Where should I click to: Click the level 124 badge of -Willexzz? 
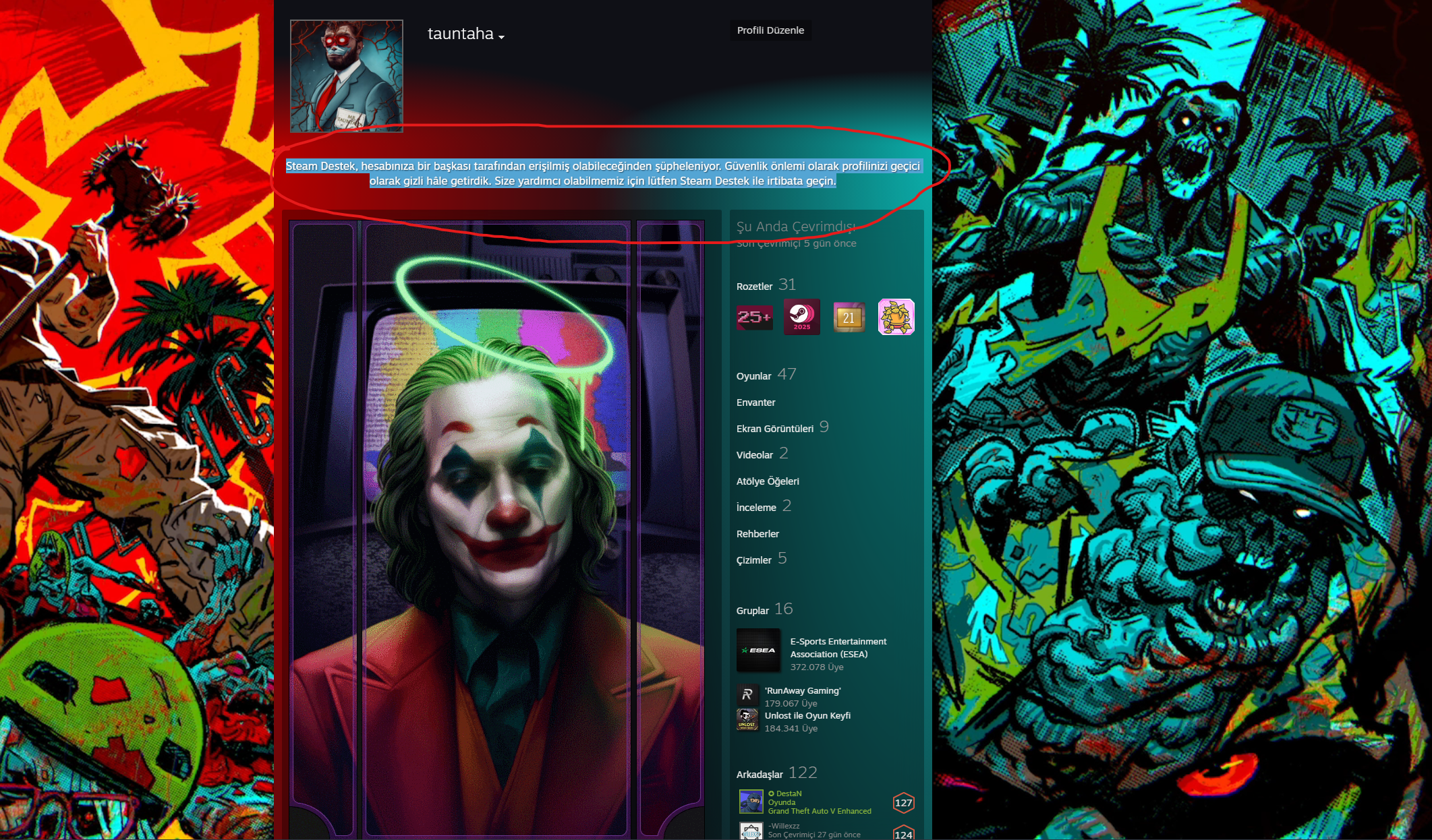[x=903, y=833]
